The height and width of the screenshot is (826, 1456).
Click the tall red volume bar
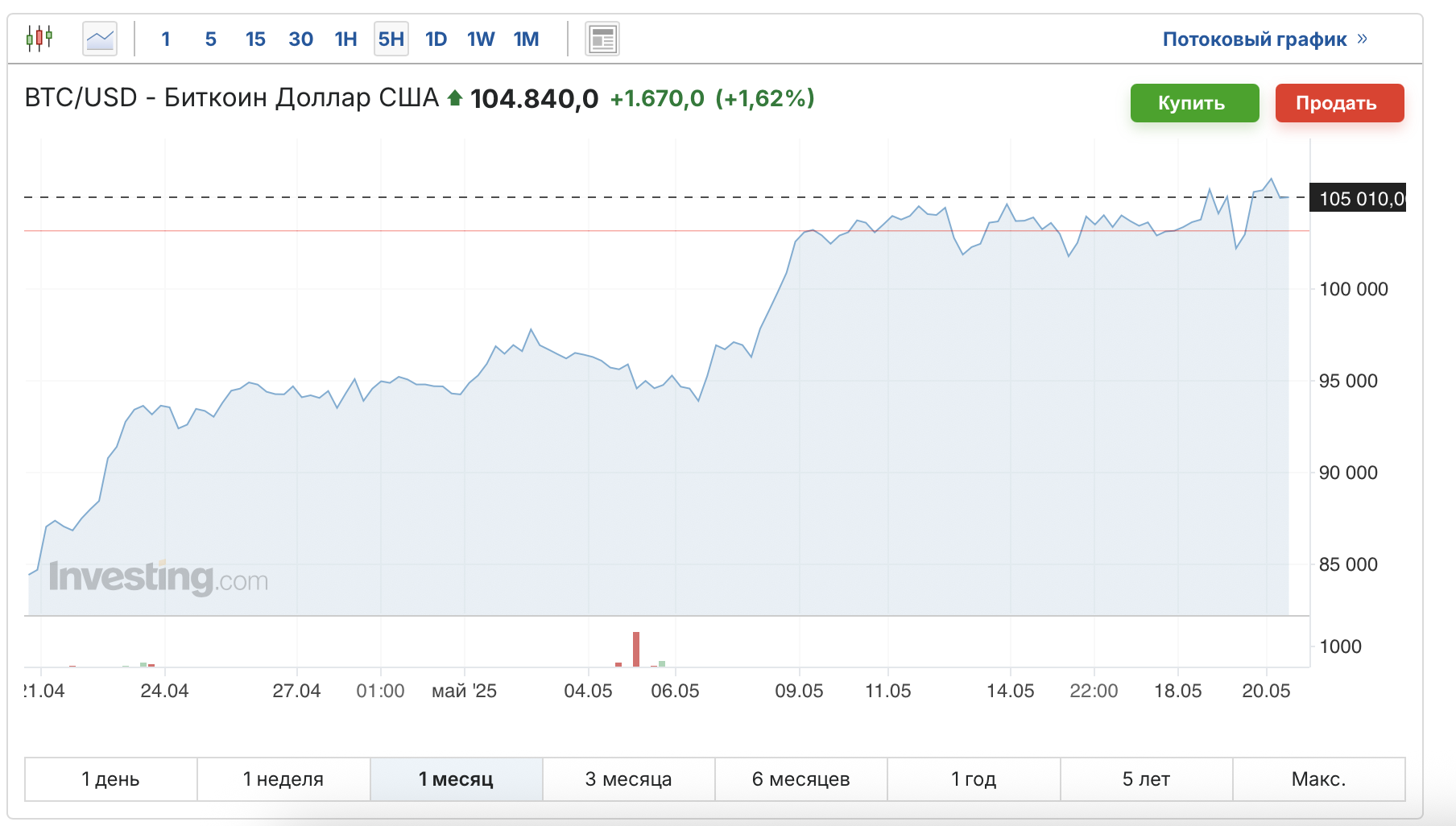pyautogui.click(x=636, y=649)
